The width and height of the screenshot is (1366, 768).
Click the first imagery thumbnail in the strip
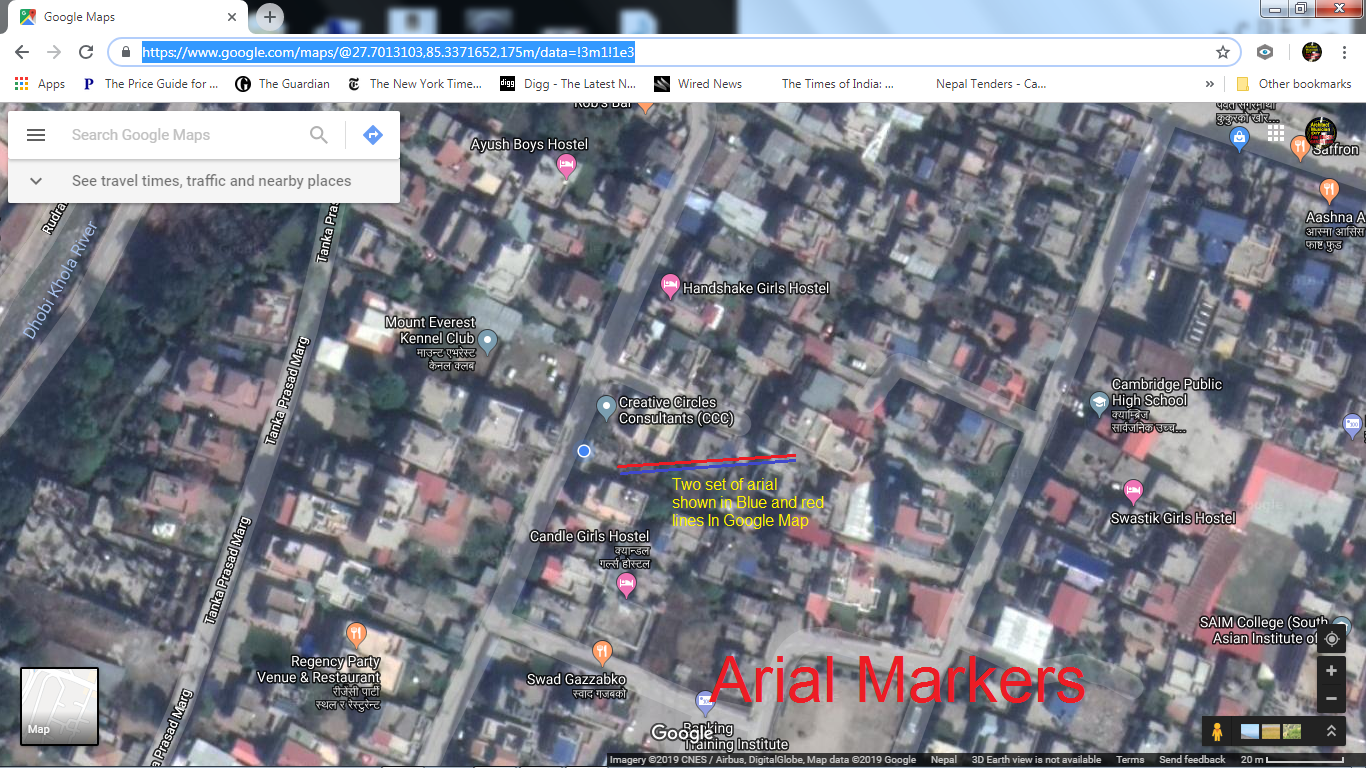1250,731
